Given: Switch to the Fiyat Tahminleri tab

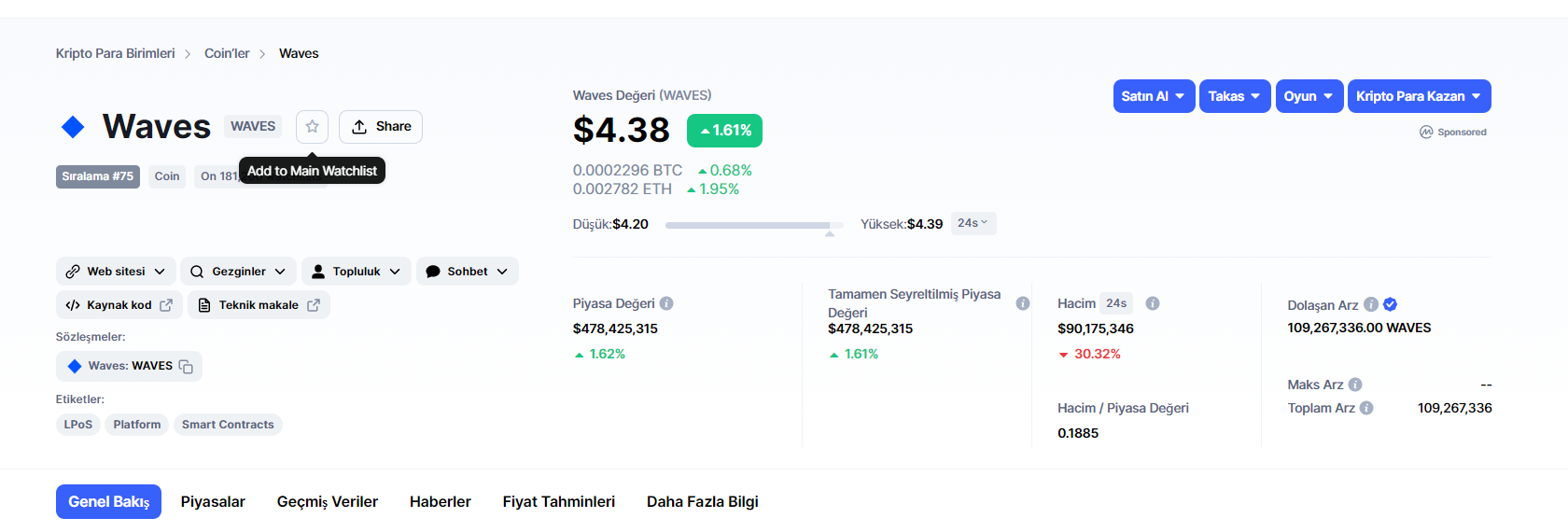Looking at the screenshot, I should (559, 501).
